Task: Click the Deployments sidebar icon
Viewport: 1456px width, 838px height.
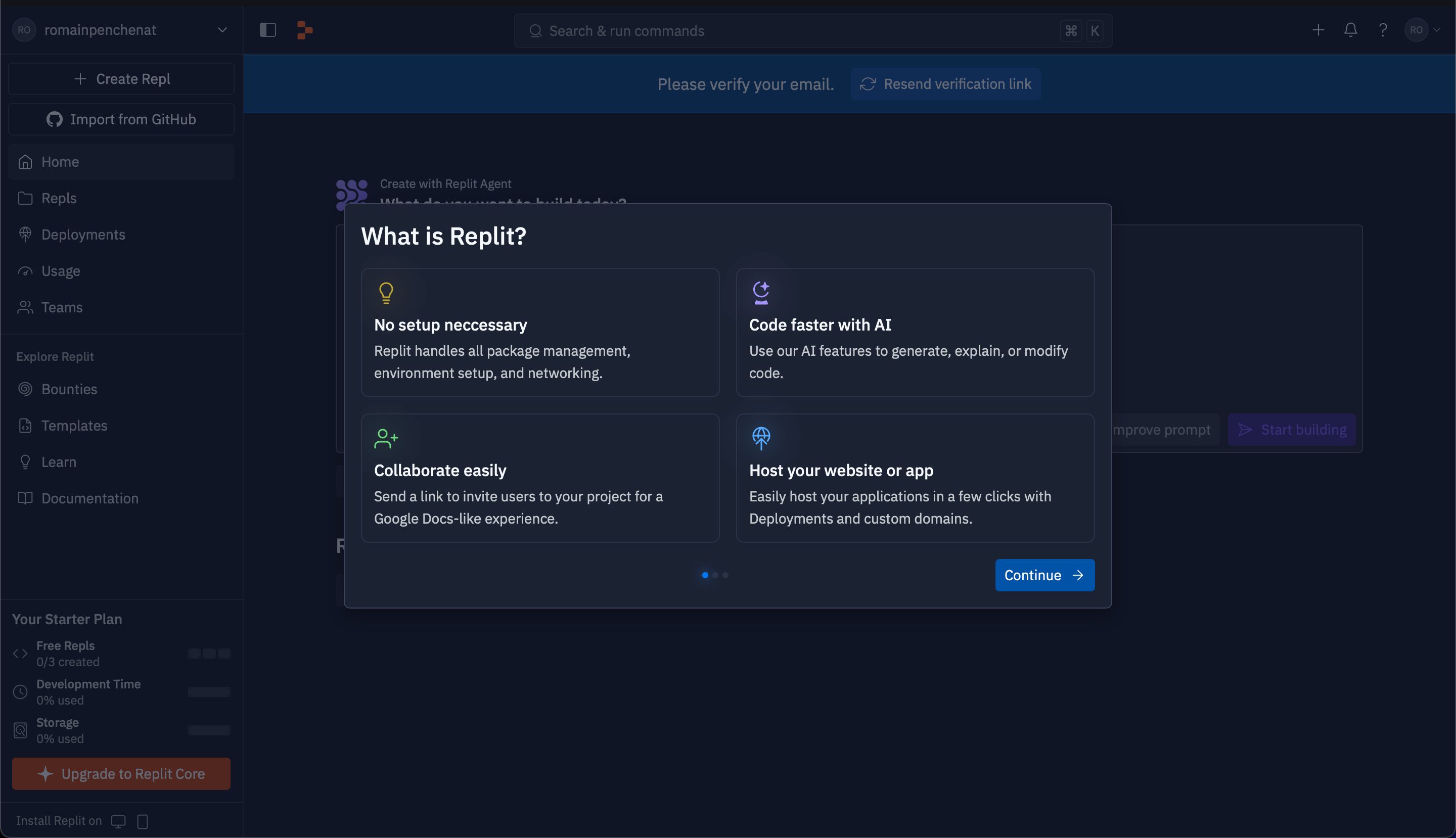Action: [x=25, y=235]
